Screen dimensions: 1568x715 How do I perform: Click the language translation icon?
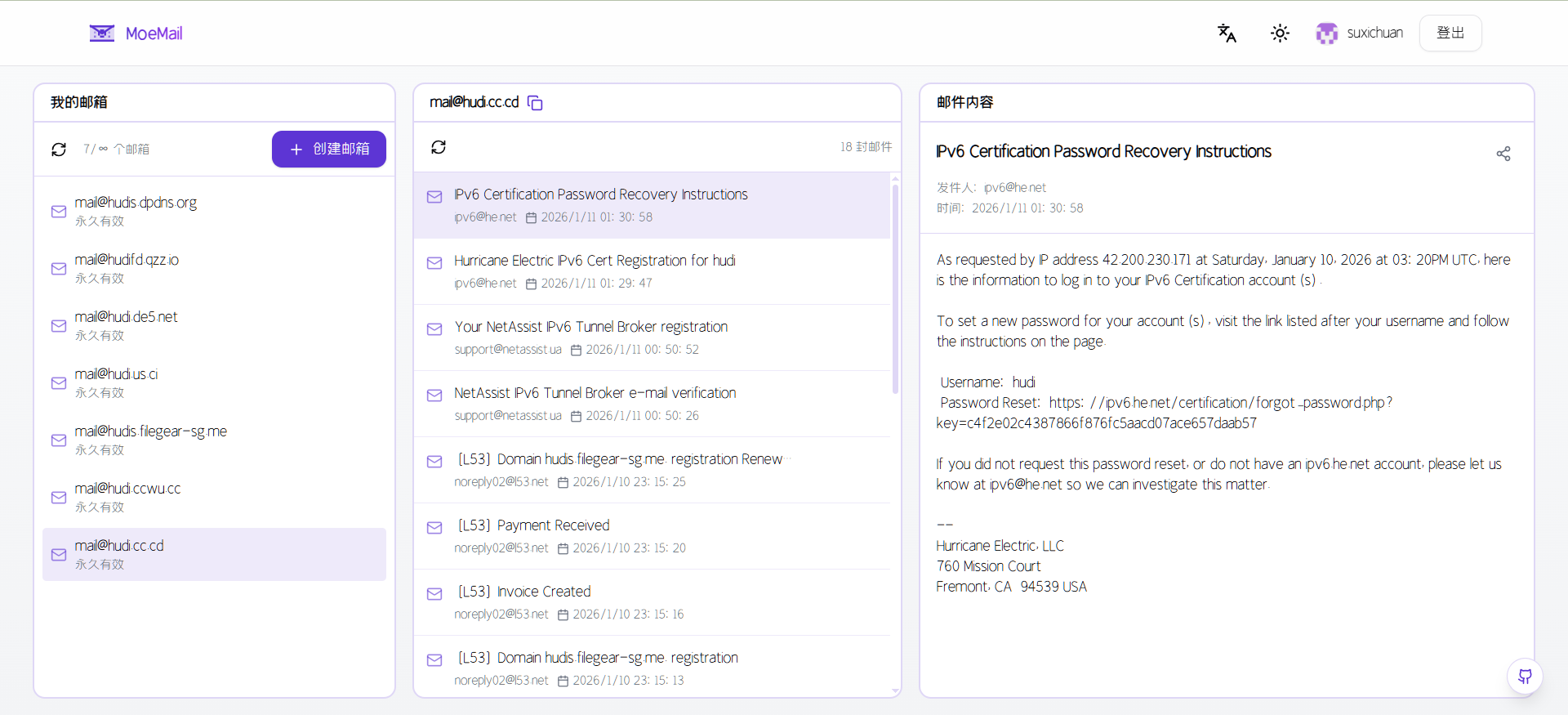point(1227,34)
